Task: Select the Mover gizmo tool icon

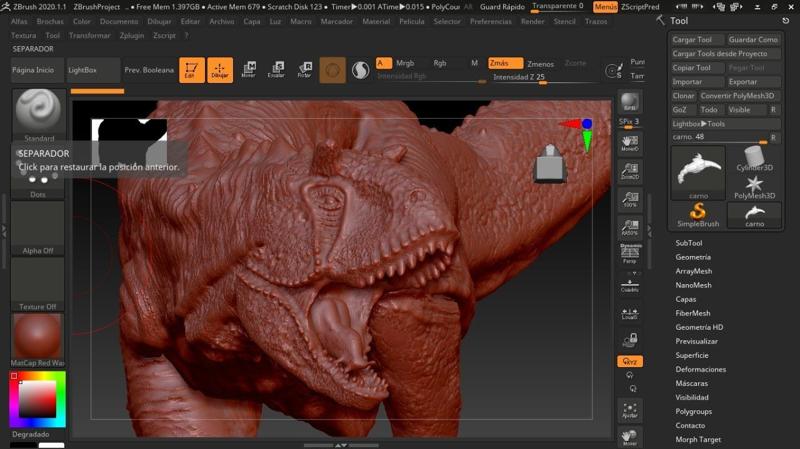Action: click(x=248, y=70)
